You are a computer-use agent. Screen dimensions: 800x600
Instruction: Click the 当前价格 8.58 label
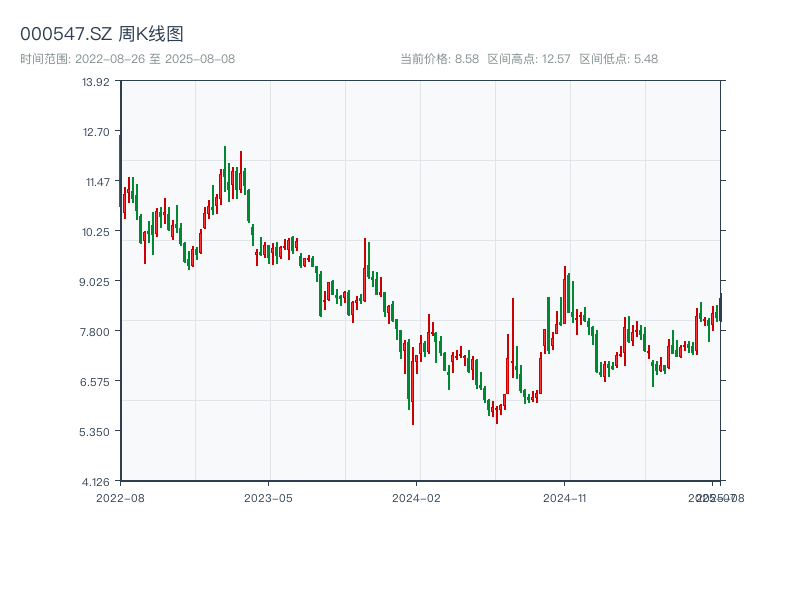(x=439, y=59)
